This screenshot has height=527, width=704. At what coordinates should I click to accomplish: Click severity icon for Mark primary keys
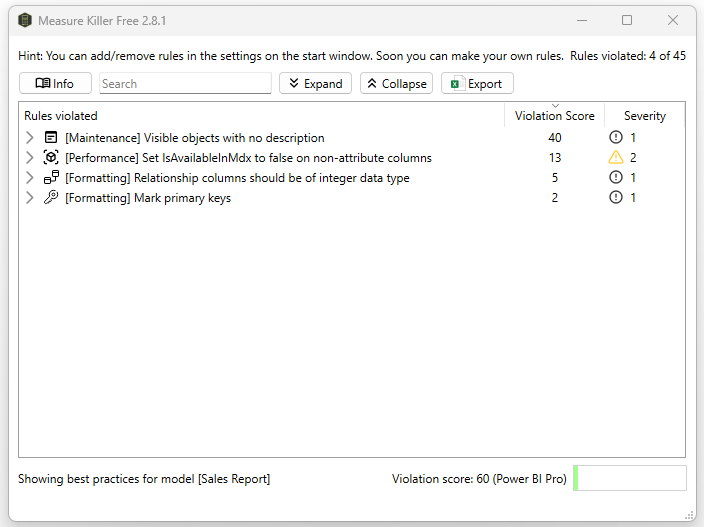point(616,198)
